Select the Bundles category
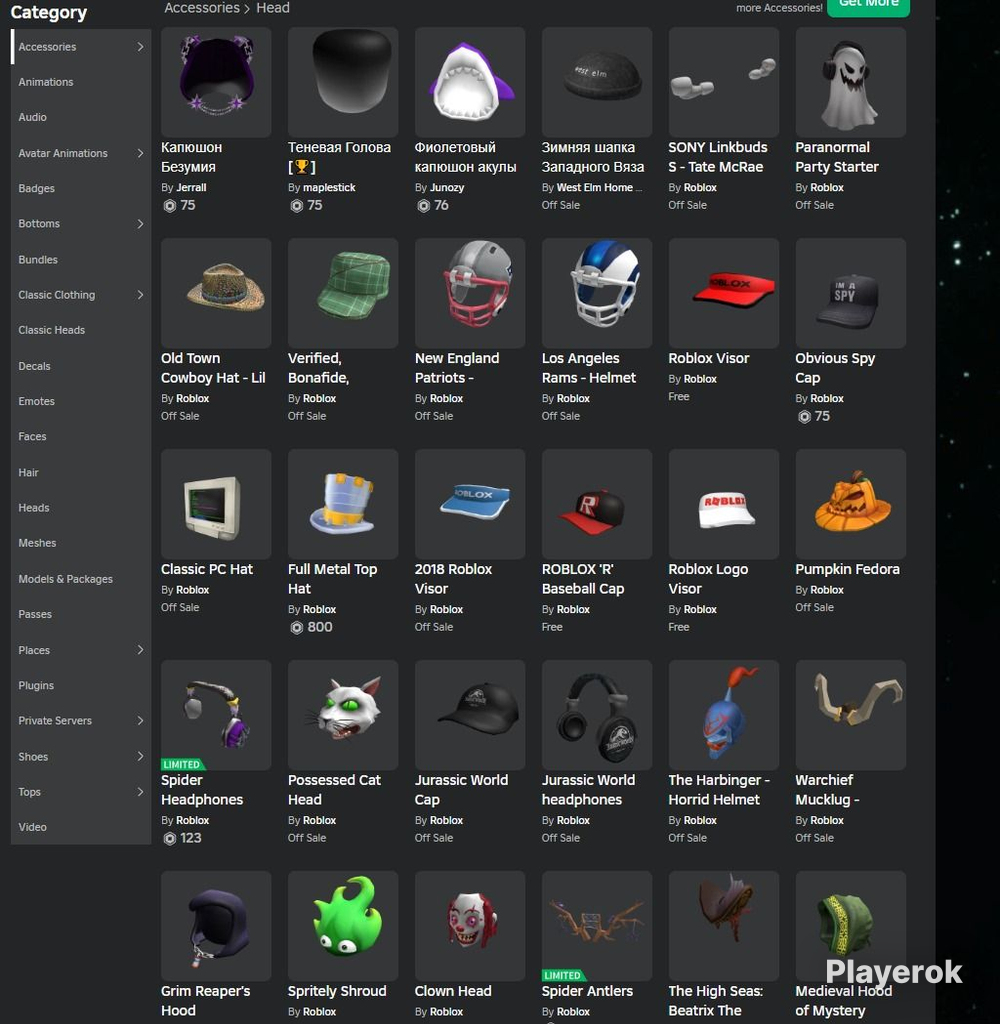Screen dimensions: 1000x1024 (x=81, y=260)
